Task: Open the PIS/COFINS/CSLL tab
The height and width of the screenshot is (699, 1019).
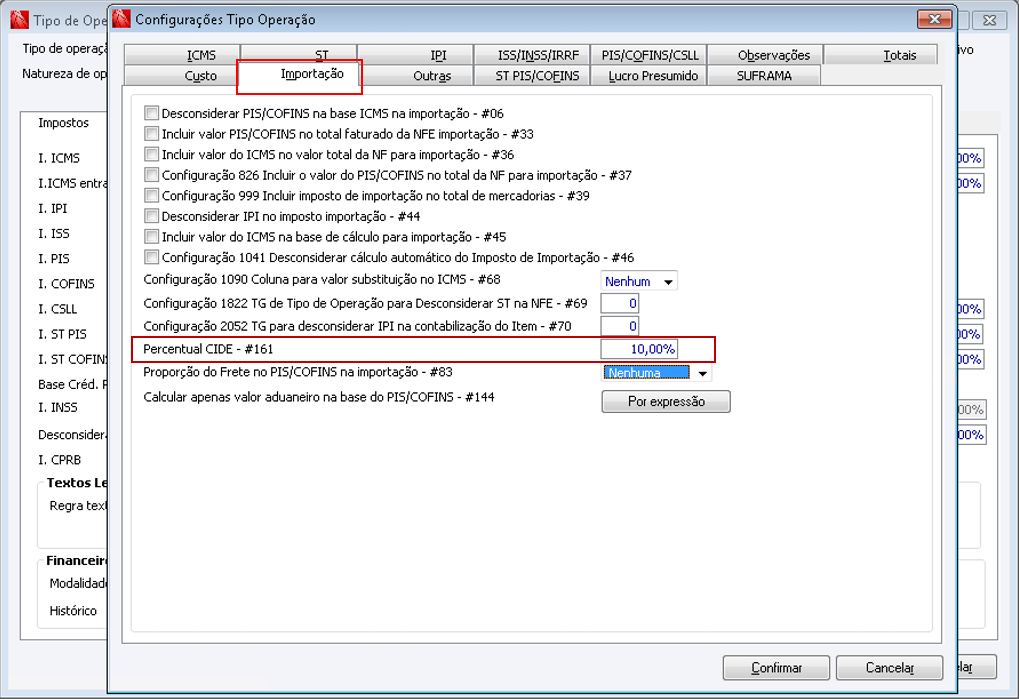Action: coord(649,55)
